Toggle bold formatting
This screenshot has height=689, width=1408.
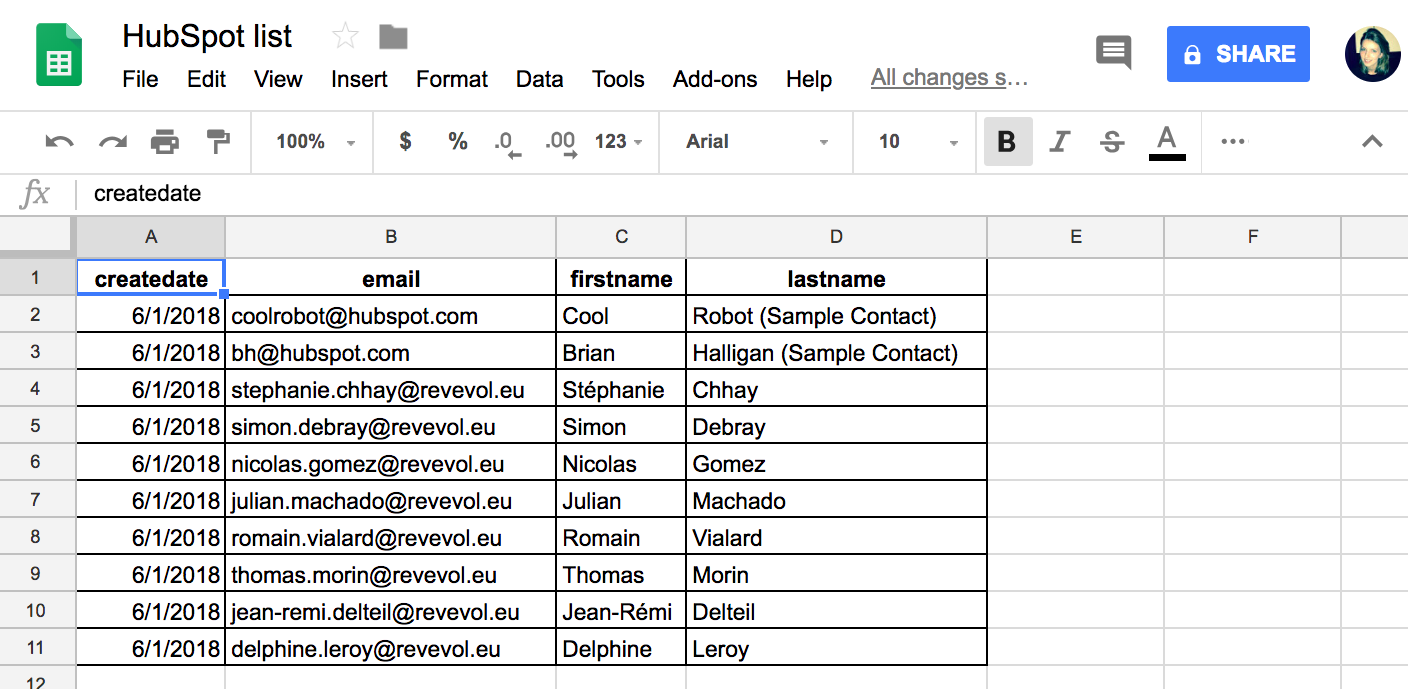[x=1008, y=142]
